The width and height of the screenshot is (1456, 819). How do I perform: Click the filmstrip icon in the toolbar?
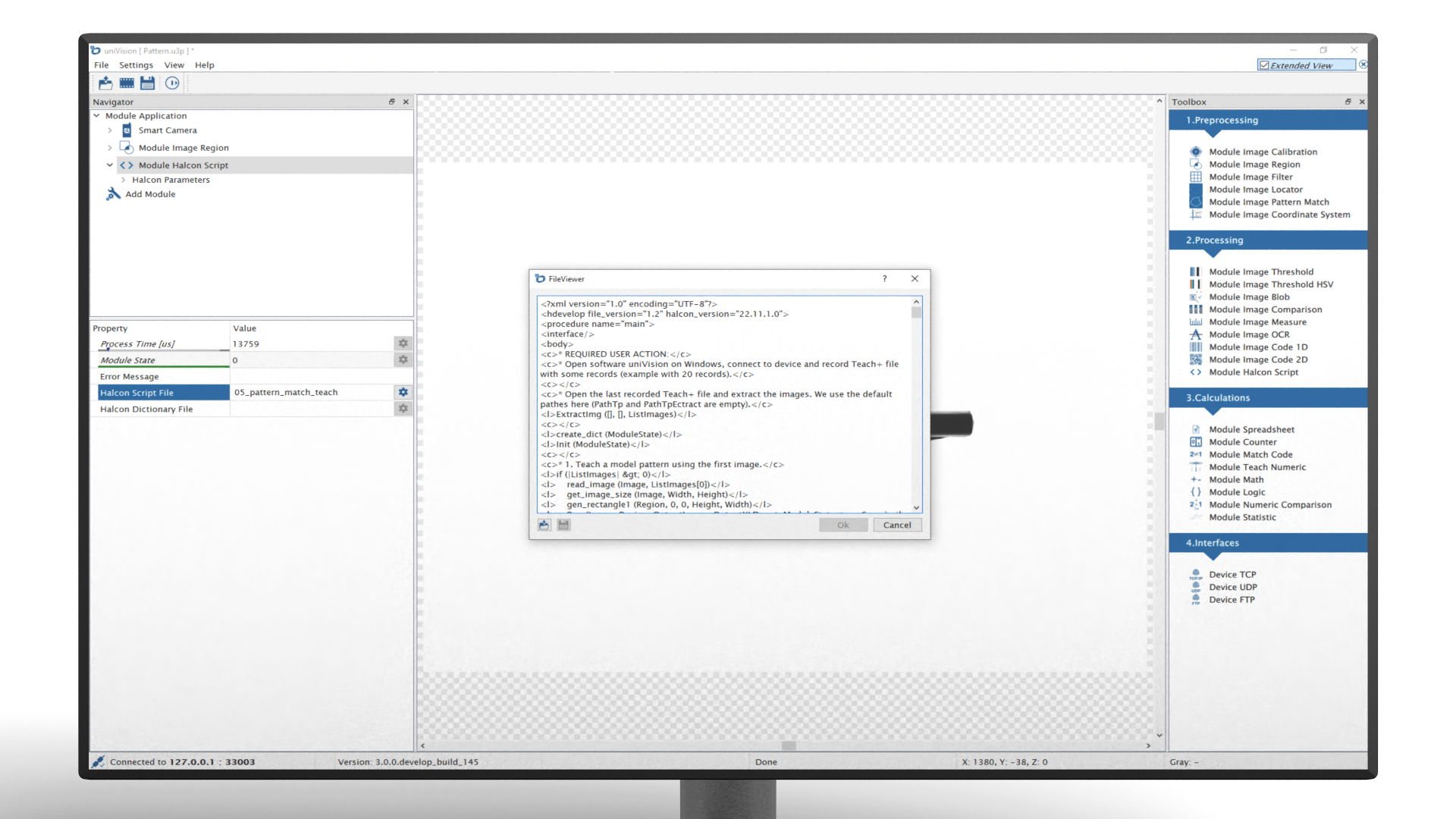pyautogui.click(x=127, y=83)
